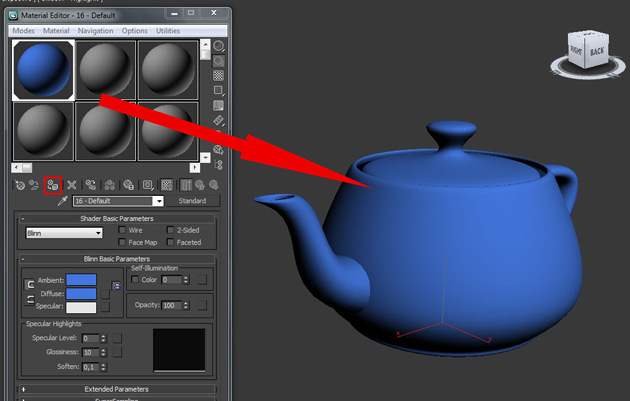Click the Opacity spinner arrows
Screen dimensions: 630x401
coord(186,305)
